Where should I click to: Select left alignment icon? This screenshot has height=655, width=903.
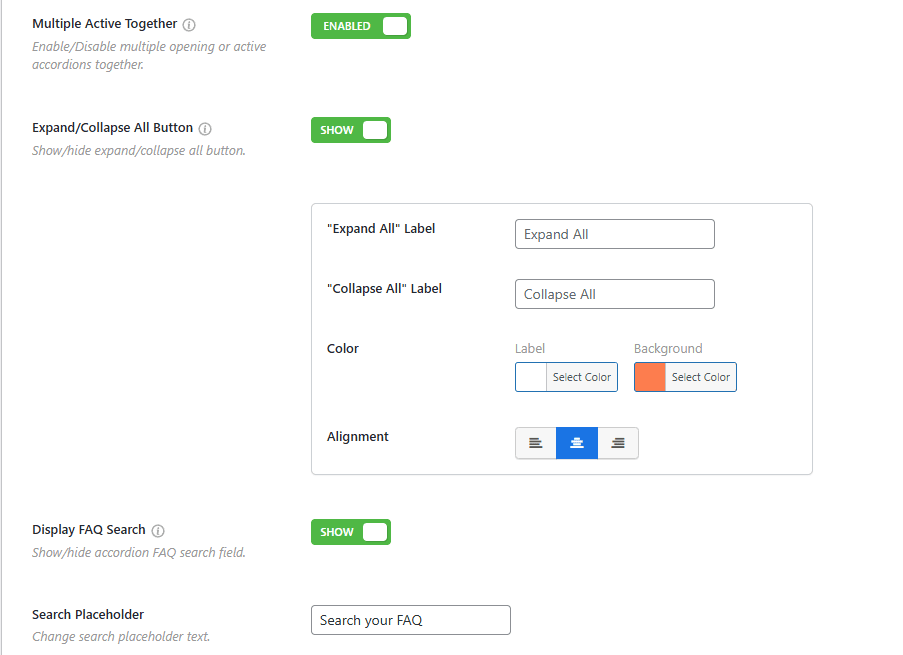536,443
